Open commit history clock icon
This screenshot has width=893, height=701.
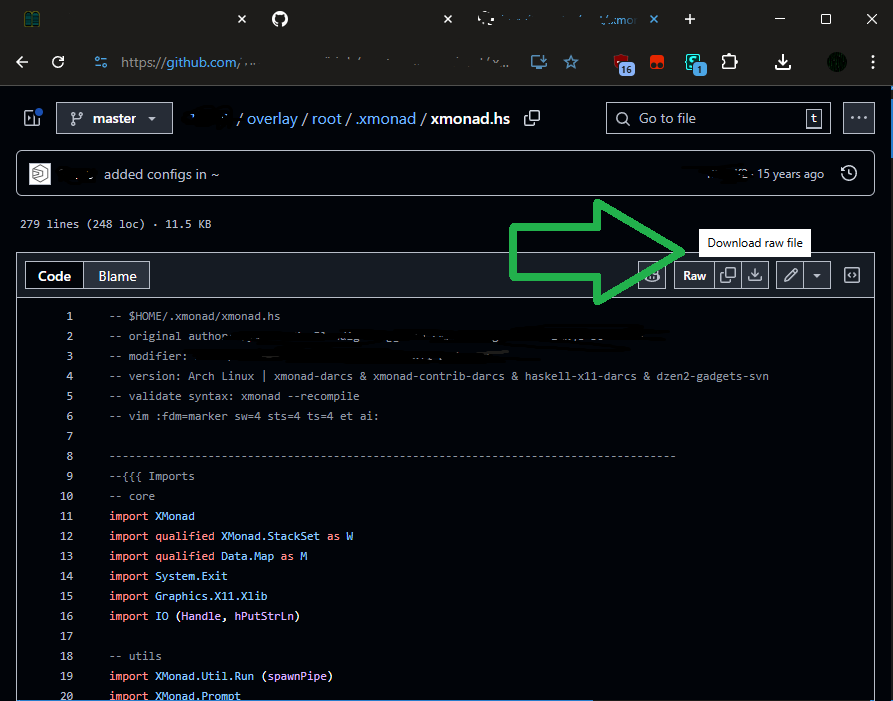pos(849,173)
